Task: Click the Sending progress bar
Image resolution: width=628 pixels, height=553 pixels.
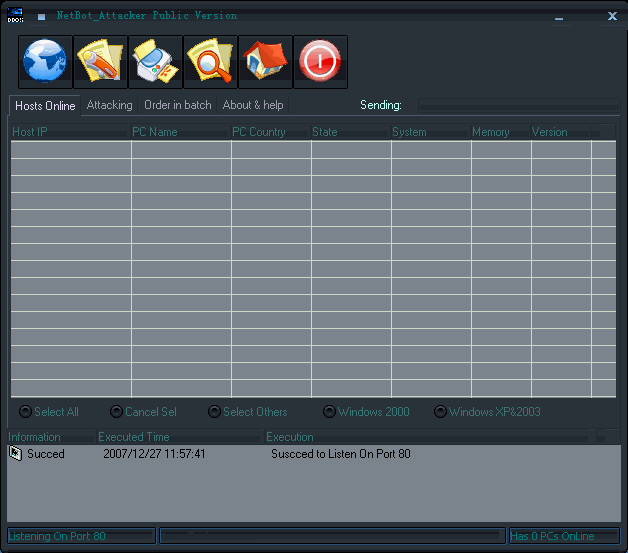Action: point(517,105)
